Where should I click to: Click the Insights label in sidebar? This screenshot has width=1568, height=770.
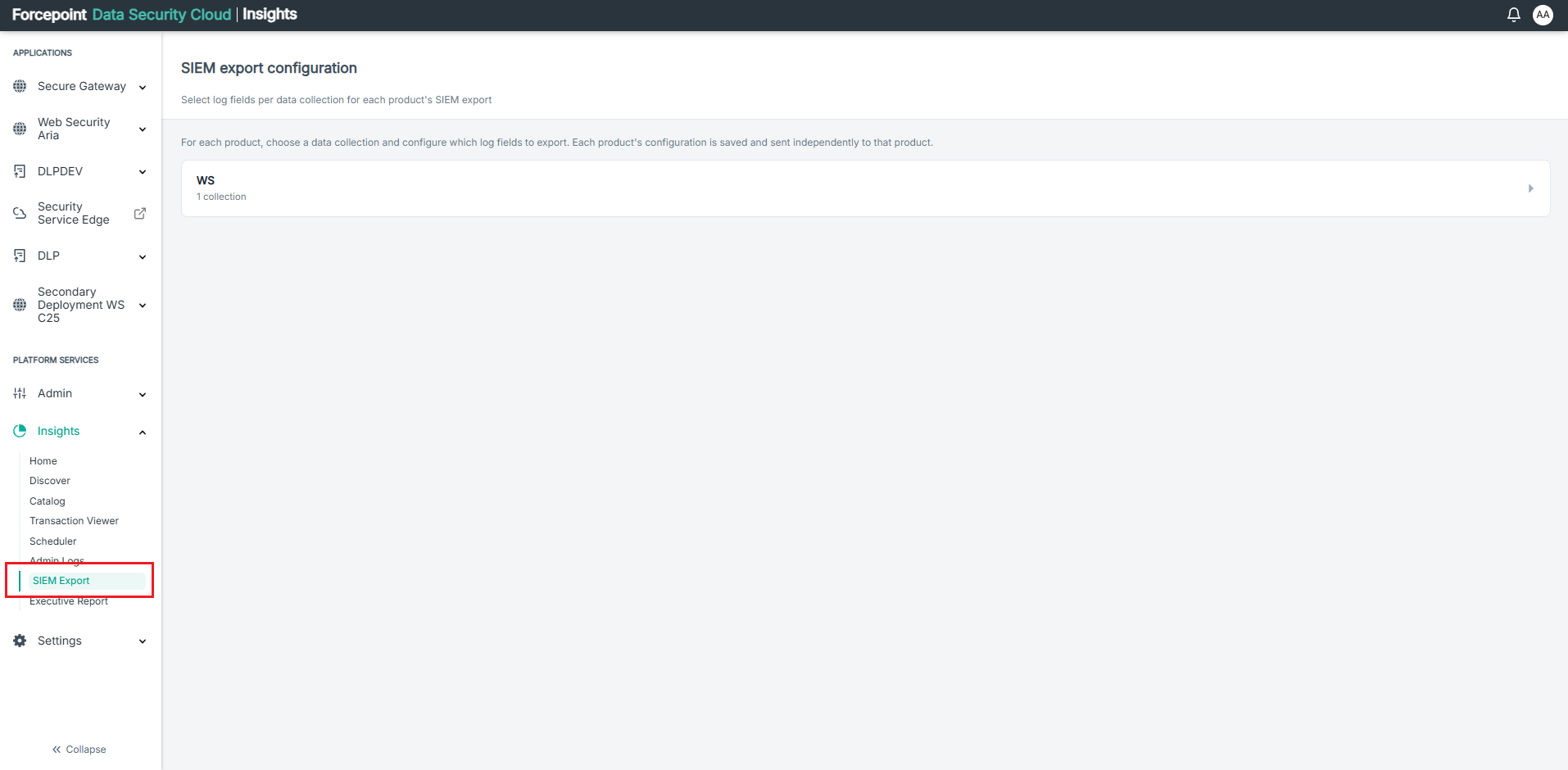coord(58,431)
